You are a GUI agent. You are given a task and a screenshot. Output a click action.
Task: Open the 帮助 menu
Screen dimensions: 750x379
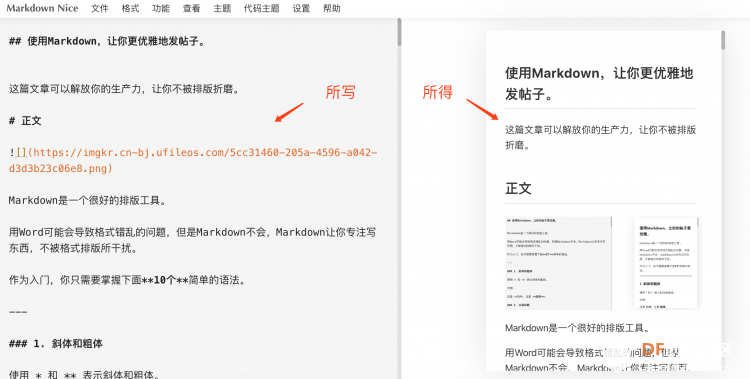click(332, 9)
